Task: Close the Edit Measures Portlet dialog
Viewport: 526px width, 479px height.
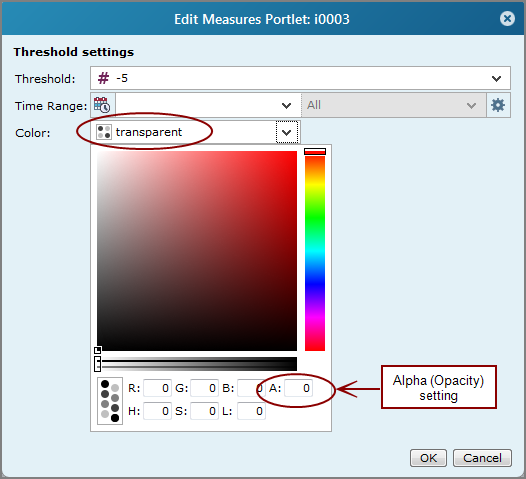Action: [507, 18]
